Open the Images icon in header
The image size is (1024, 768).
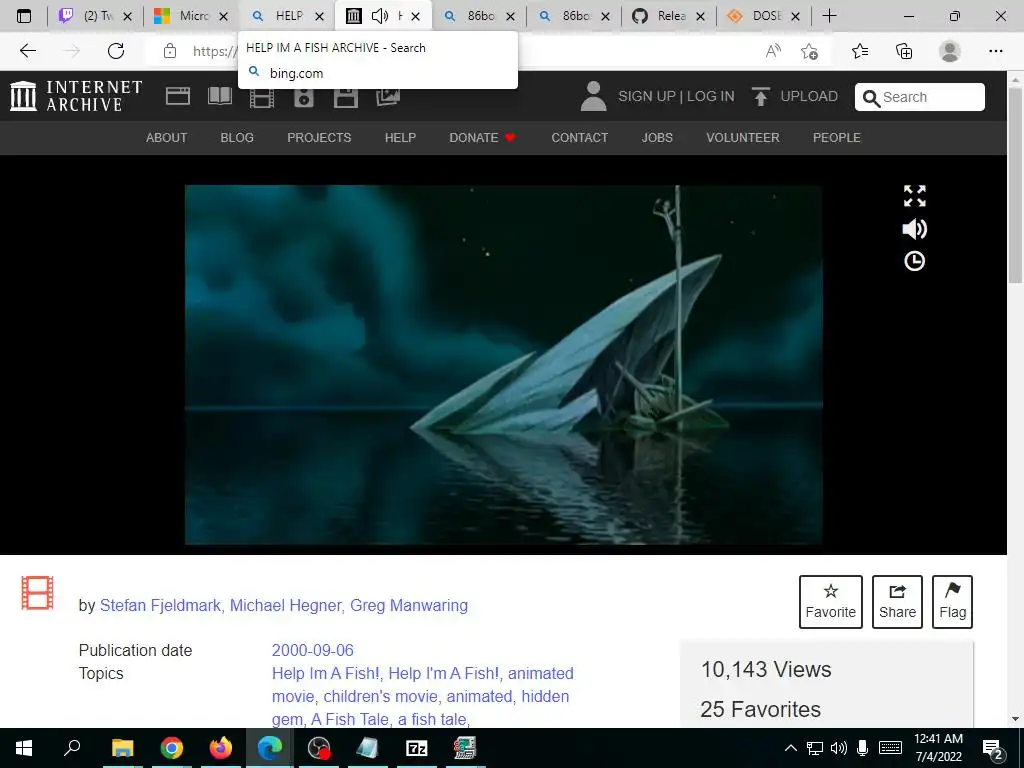[388, 97]
